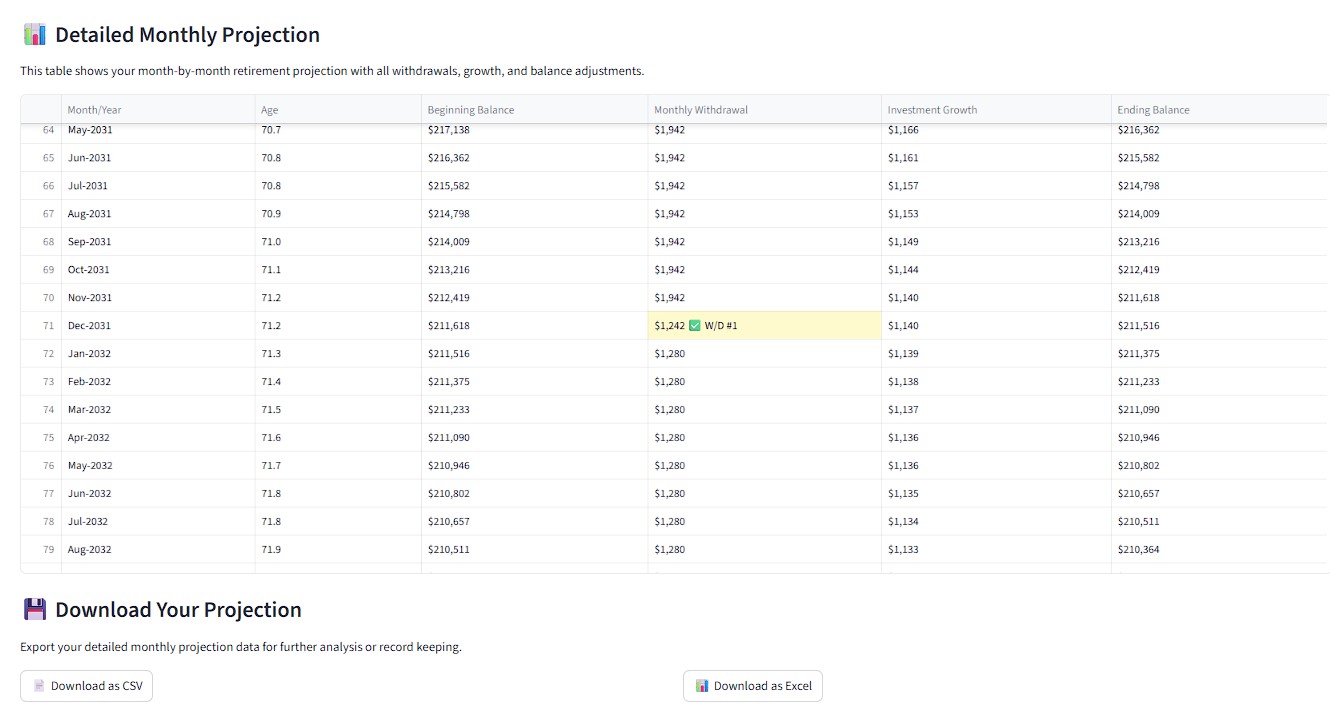This screenshot has width=1330, height=724.
Task: Sort by the Month/Year column header
Action: point(94,110)
